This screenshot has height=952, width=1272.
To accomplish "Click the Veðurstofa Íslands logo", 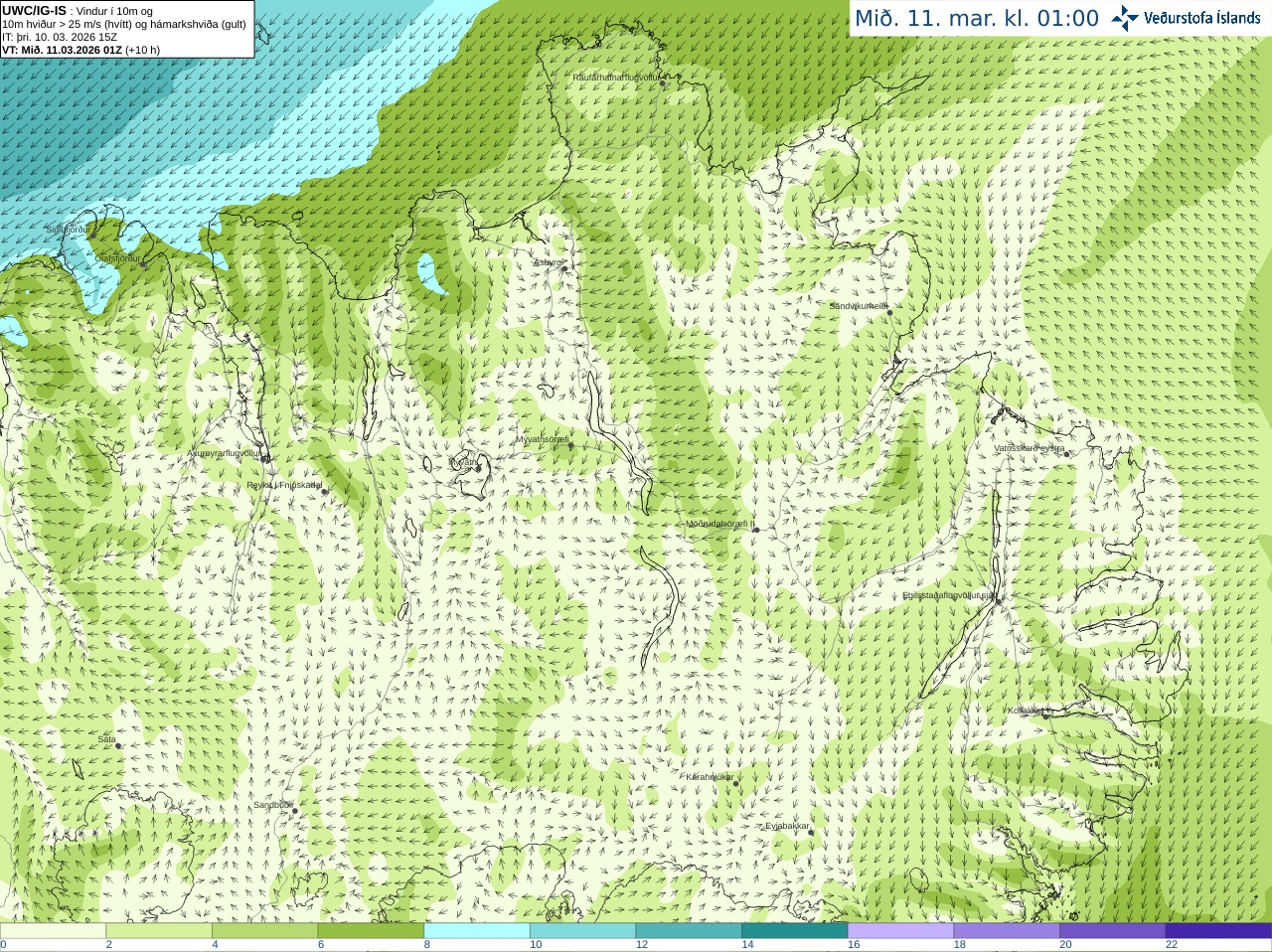I will point(1187,18).
